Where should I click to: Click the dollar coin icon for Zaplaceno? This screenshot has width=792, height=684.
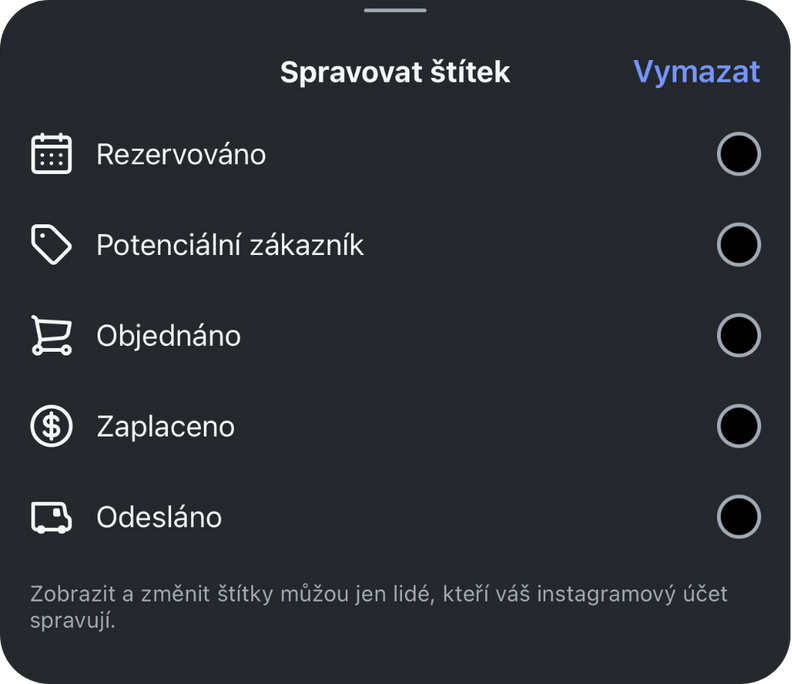coord(51,426)
